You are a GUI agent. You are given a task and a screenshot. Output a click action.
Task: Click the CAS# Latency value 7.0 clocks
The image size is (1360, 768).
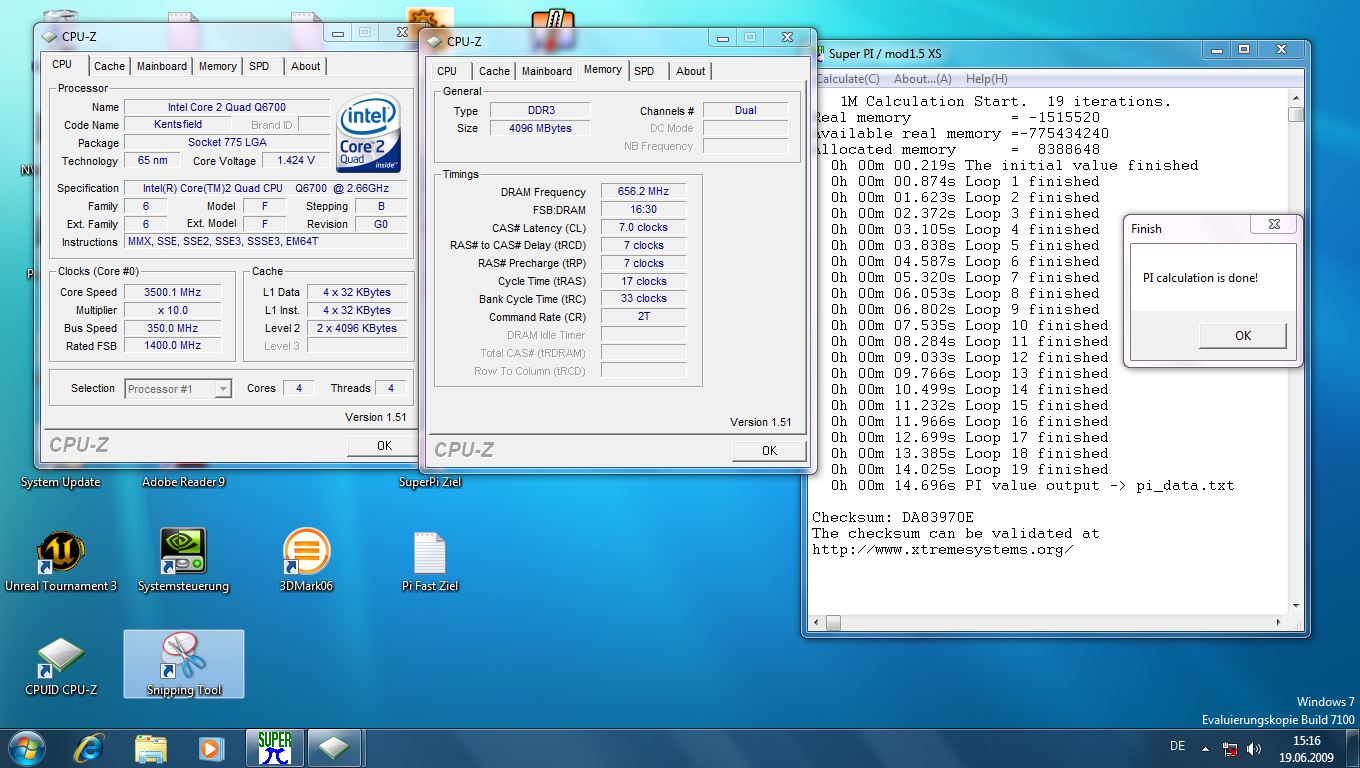(643, 227)
